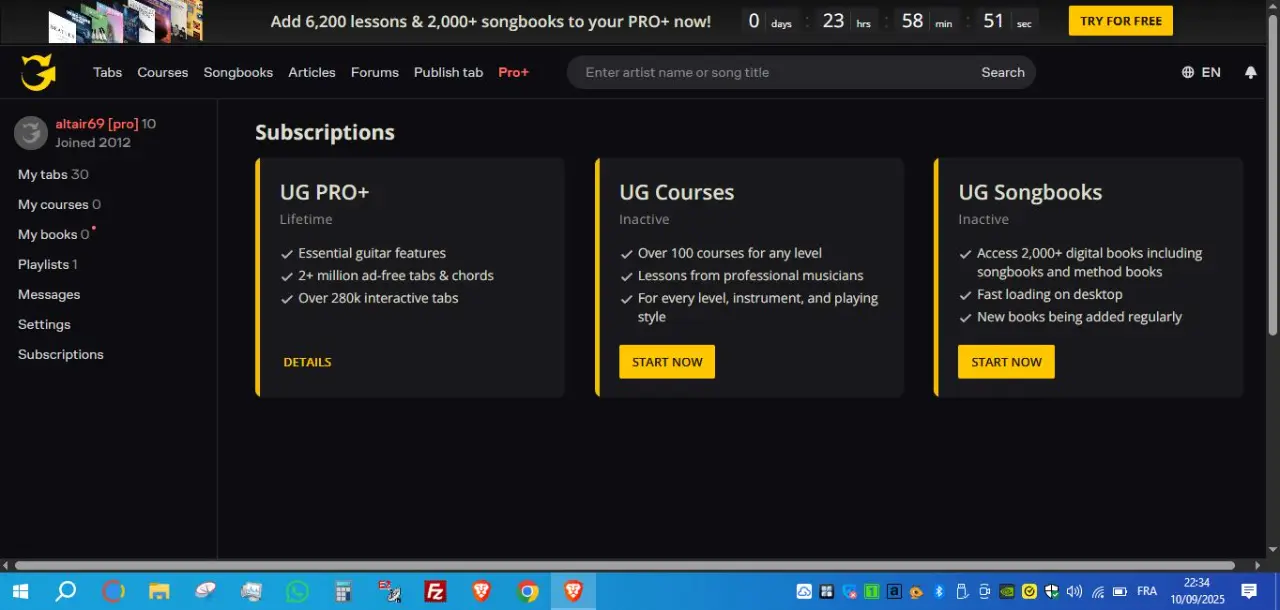Open the Windows notification center icon
Image resolution: width=1280 pixels, height=610 pixels.
pos(1249,591)
